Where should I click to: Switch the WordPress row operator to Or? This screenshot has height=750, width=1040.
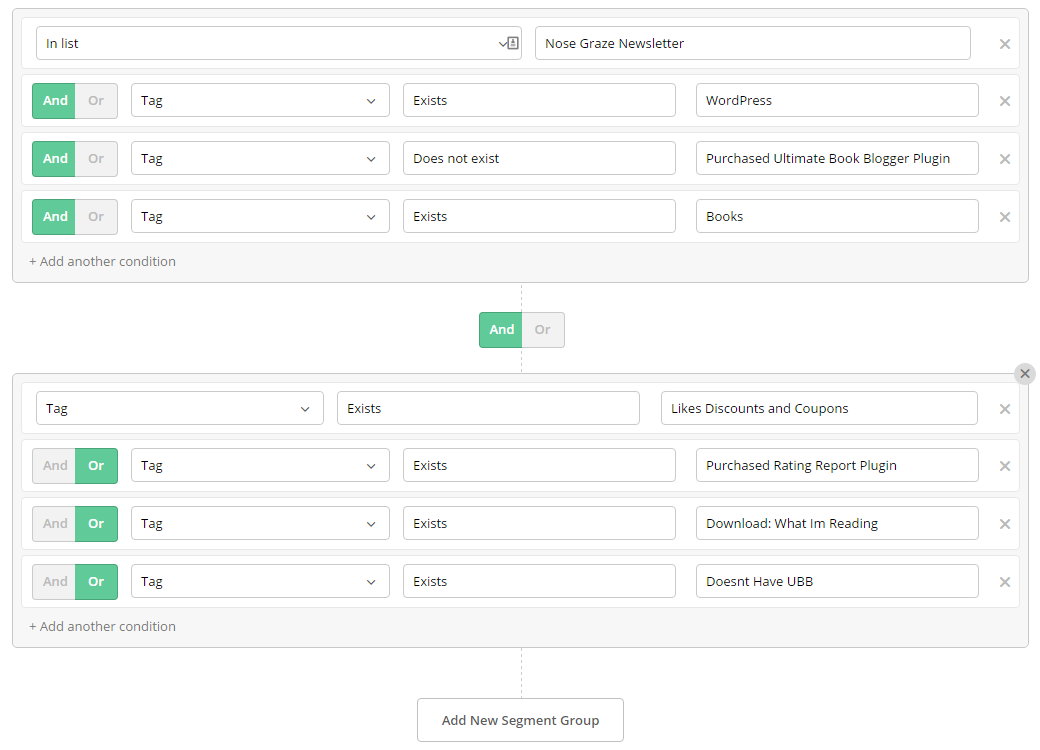[x=96, y=101]
